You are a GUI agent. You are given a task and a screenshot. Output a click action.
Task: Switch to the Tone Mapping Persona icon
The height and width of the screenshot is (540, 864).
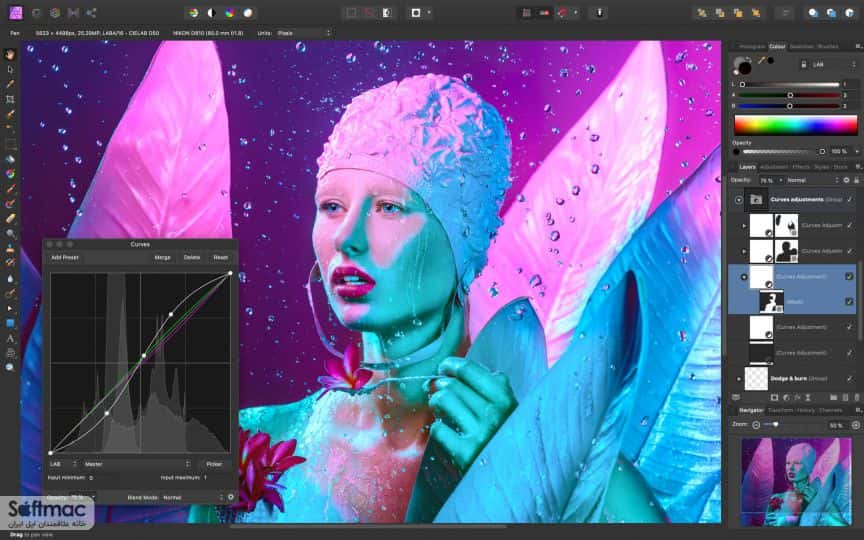click(x=73, y=13)
